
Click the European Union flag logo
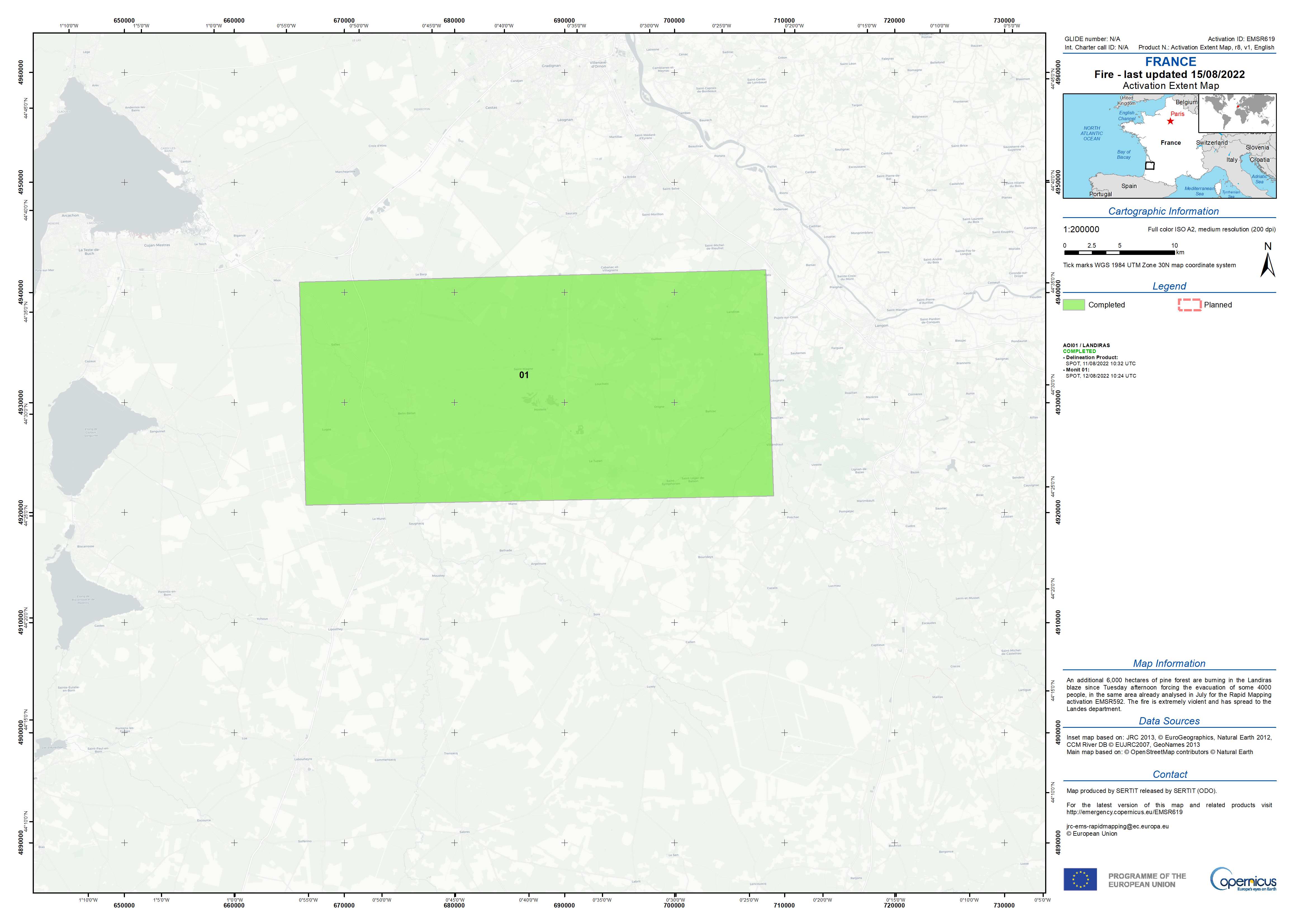1080,880
